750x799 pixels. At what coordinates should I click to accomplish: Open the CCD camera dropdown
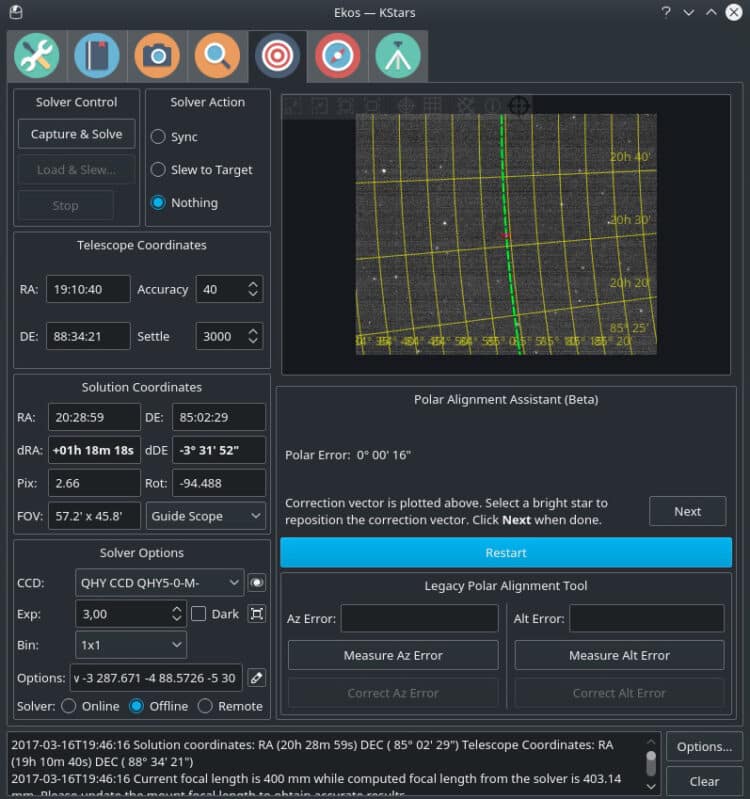coord(159,582)
